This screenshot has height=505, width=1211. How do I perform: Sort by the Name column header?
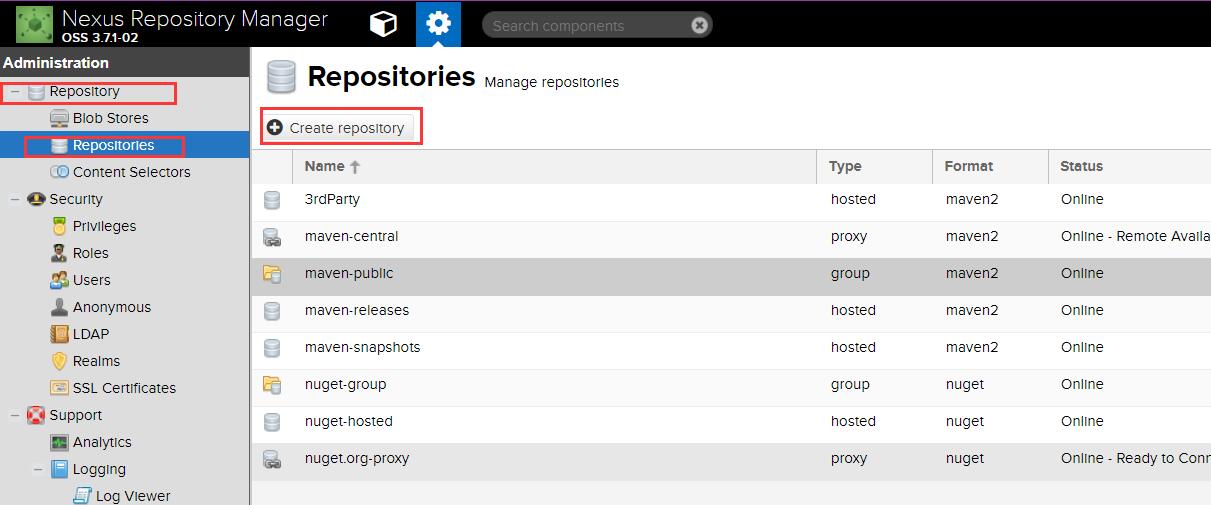coord(325,167)
